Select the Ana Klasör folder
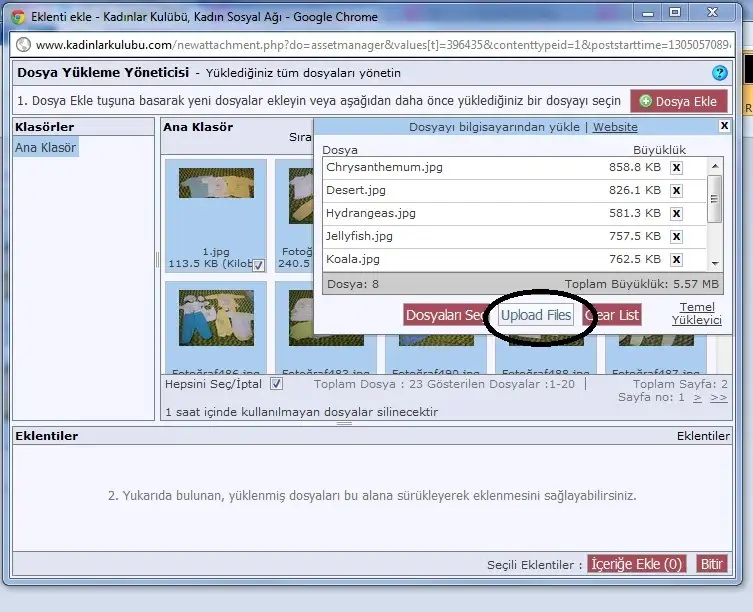The height and width of the screenshot is (612, 753). pos(46,147)
